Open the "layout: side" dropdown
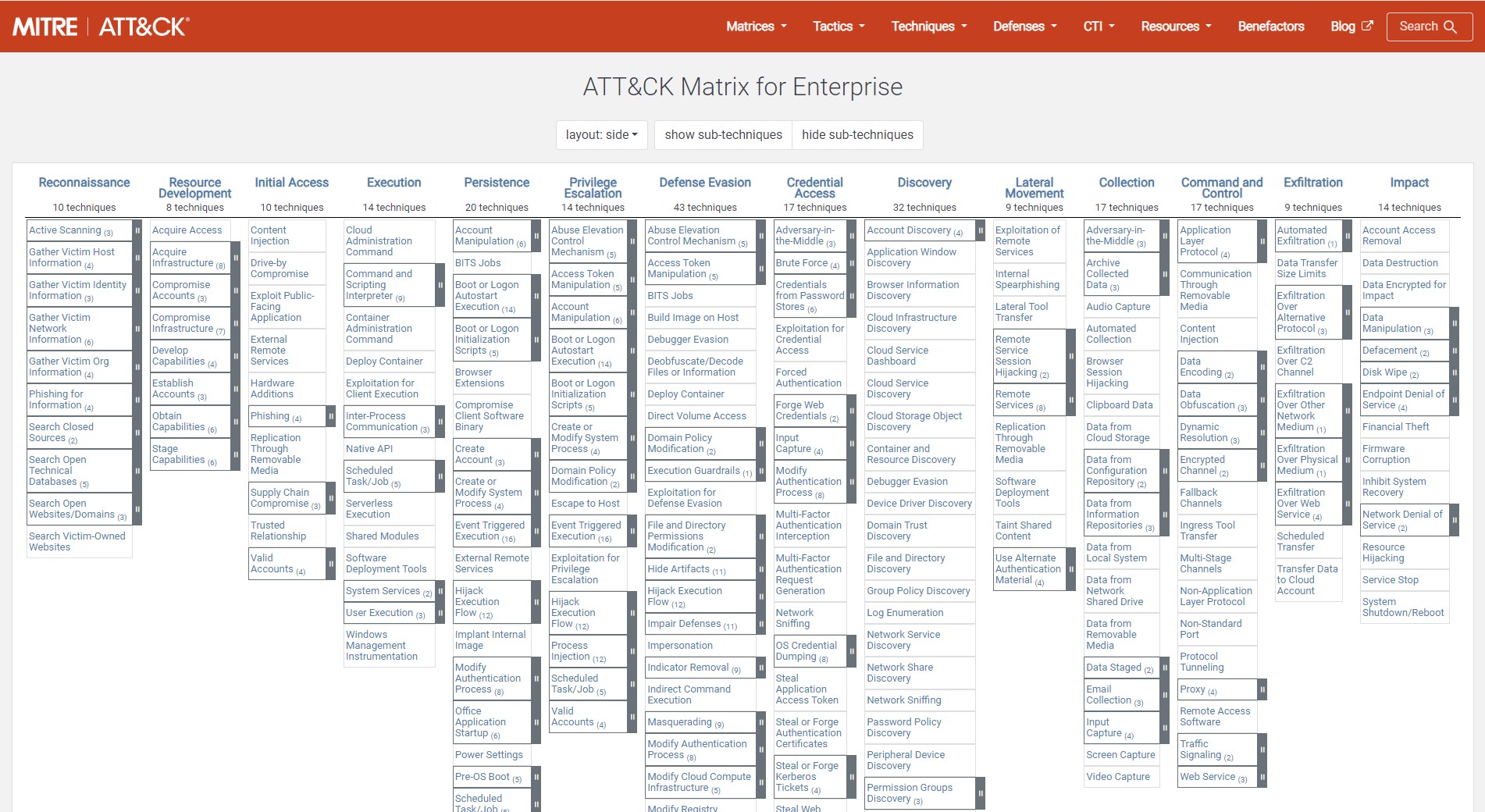Viewport: 1485px width, 812px height. 601,134
